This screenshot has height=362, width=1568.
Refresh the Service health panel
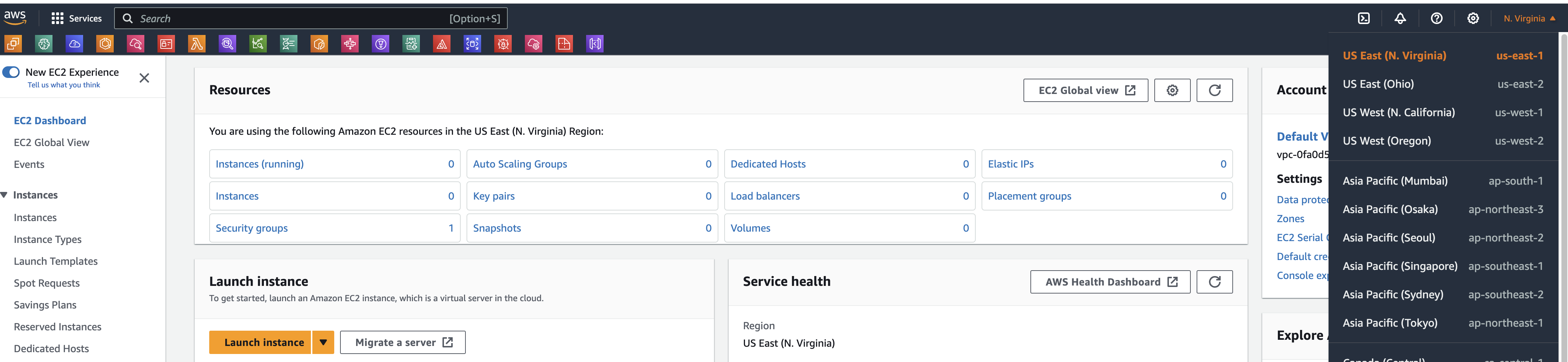1214,282
